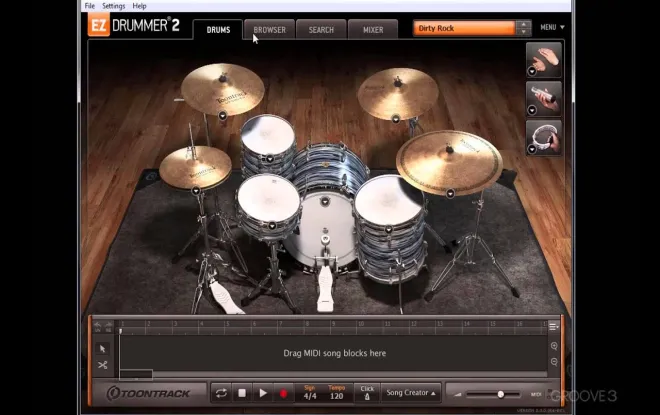
Task: Zoom in on the song track
Action: [x=554, y=346]
